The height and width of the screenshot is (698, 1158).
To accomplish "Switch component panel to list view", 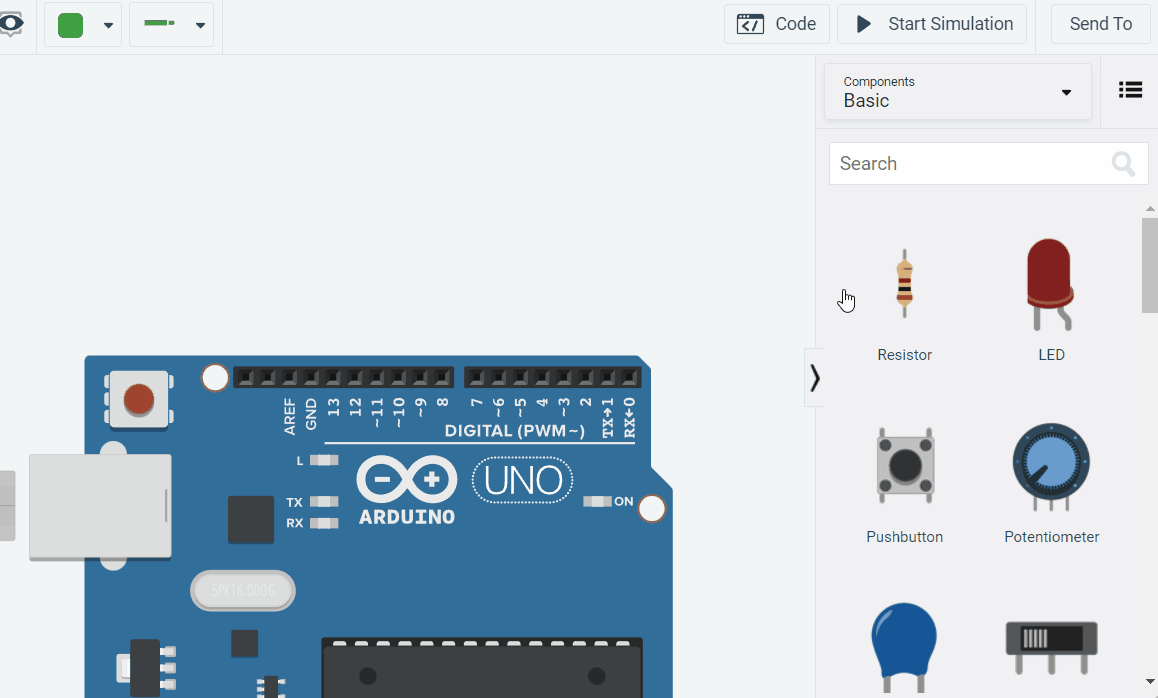I will click(x=1130, y=90).
